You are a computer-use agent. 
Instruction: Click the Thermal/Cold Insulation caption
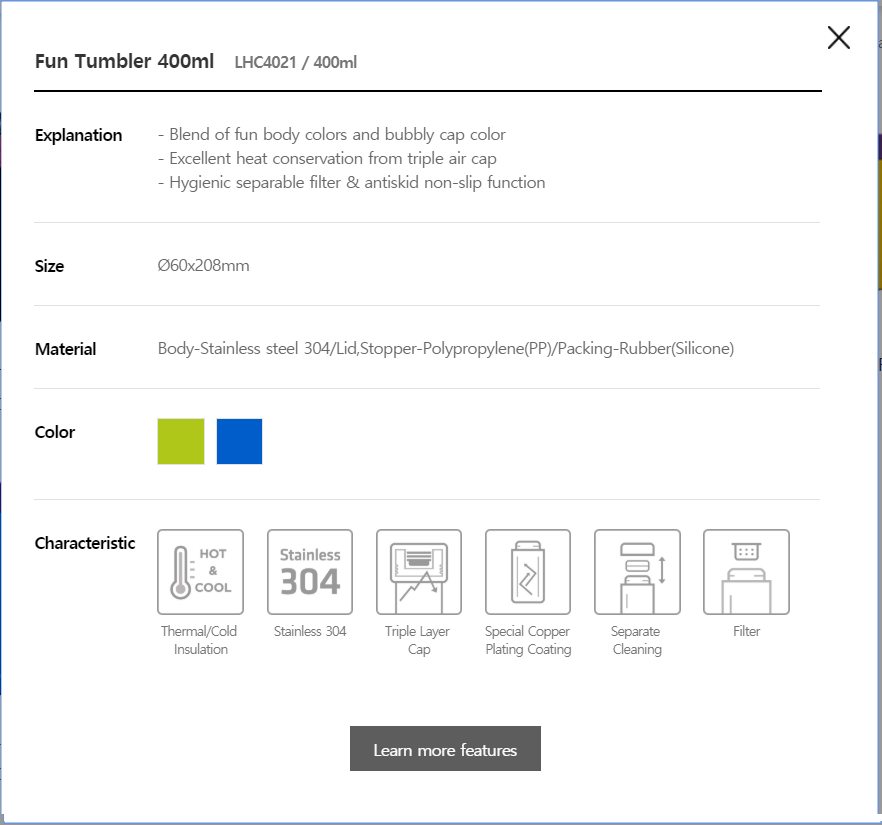200,640
